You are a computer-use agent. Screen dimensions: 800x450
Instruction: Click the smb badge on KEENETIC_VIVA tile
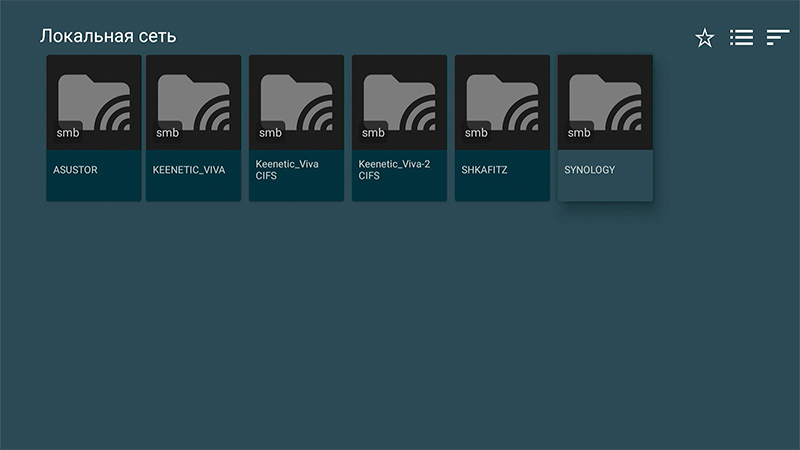[167, 133]
